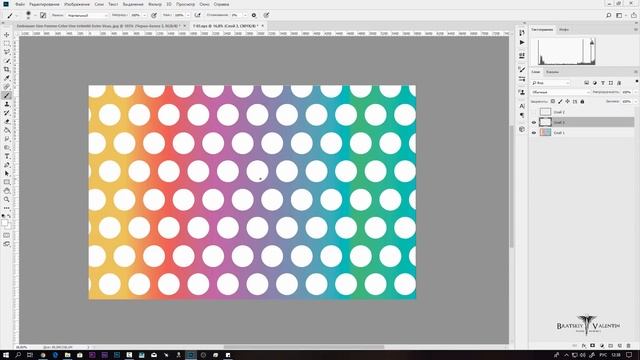The image size is (640, 360).
Task: Open the Фильтр menu
Action: coord(155,4)
